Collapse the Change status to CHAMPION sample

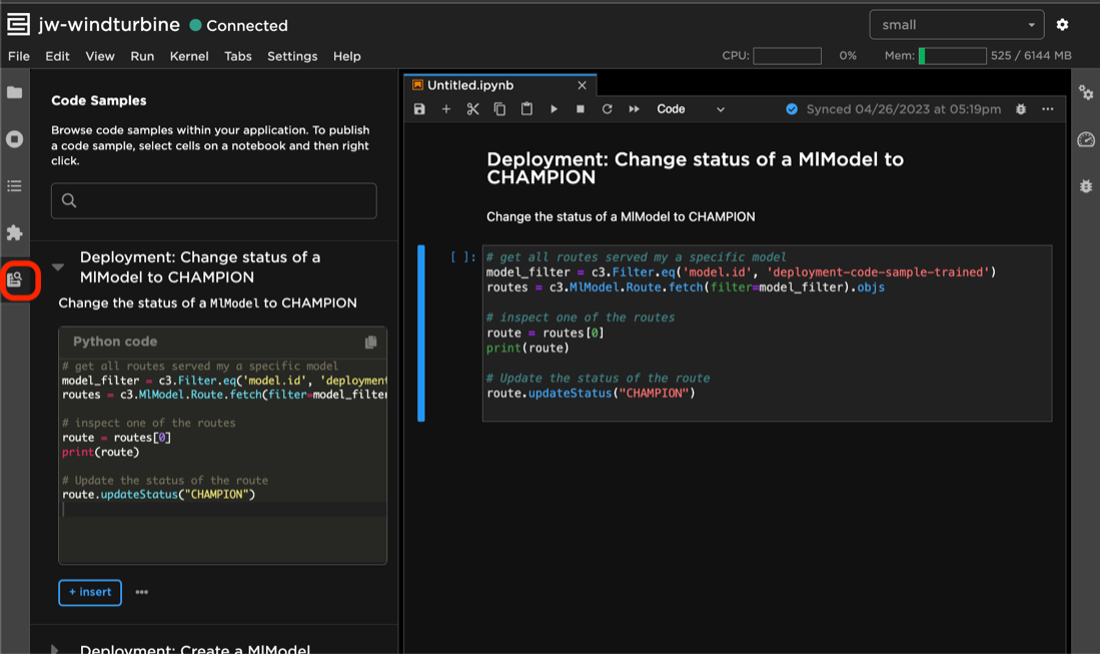[58, 267]
